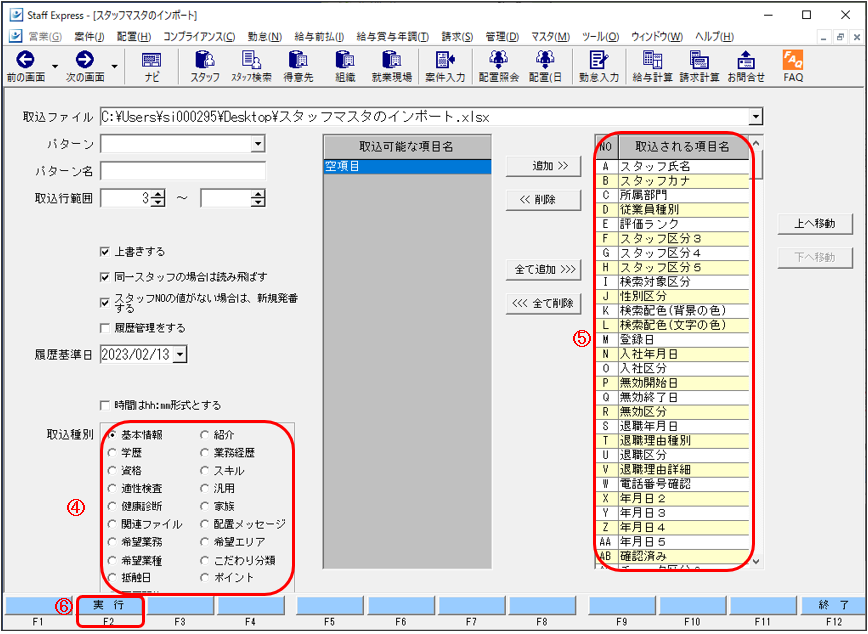This screenshot has width=868, height=634.
Task: Open the お問合せ inquiry icon
Action: point(746,66)
